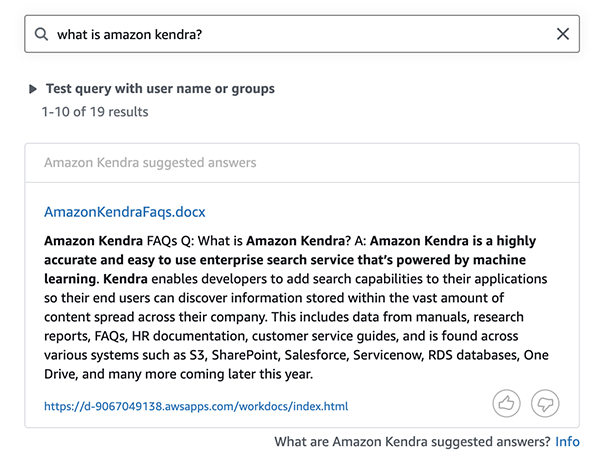Click 'many more coming later this year' text

[200, 374]
